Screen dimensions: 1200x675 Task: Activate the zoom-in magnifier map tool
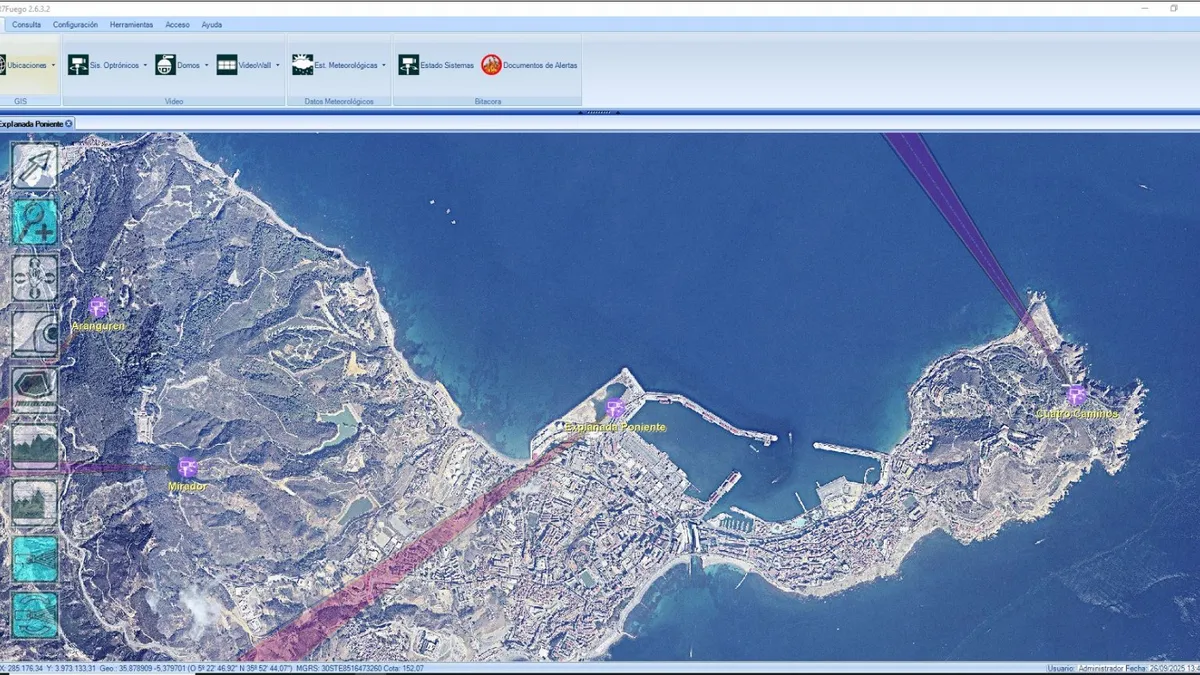click(35, 222)
